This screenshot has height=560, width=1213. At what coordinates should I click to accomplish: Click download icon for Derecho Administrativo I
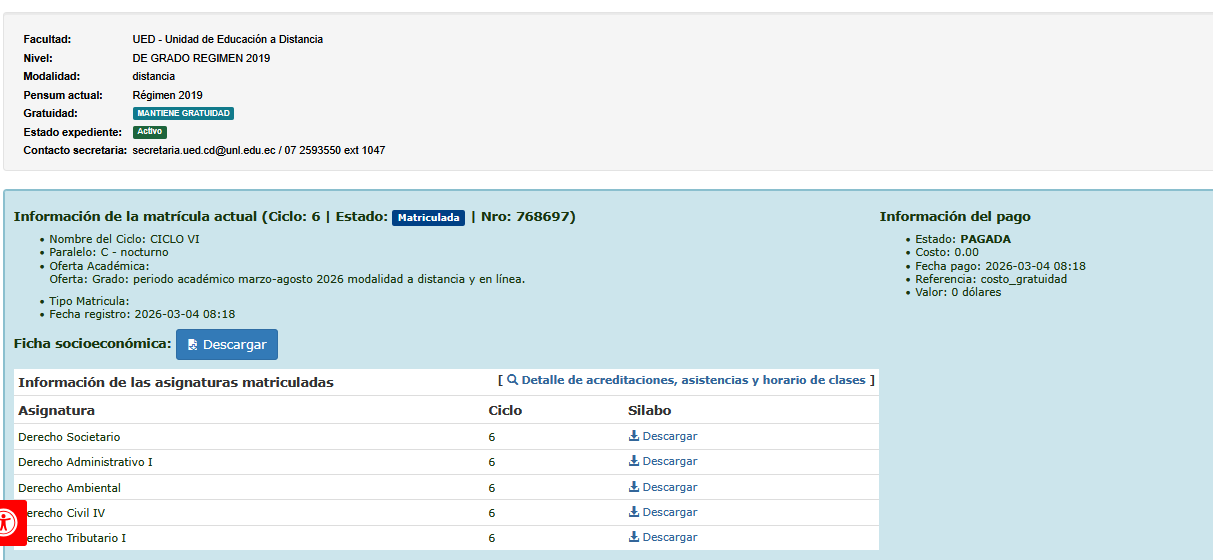point(634,461)
